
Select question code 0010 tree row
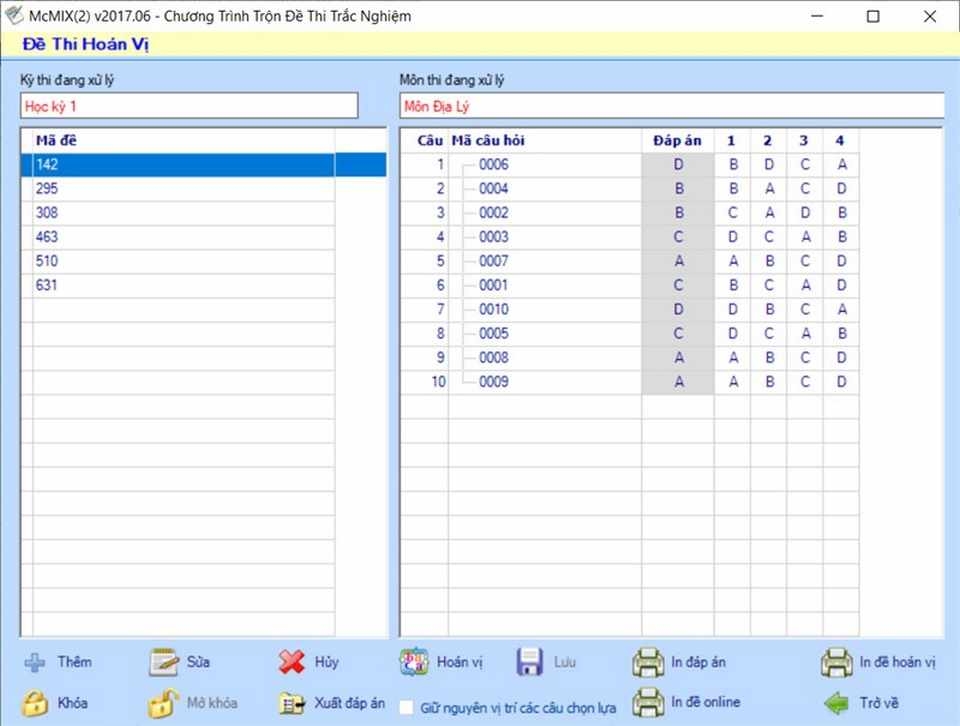click(x=493, y=309)
